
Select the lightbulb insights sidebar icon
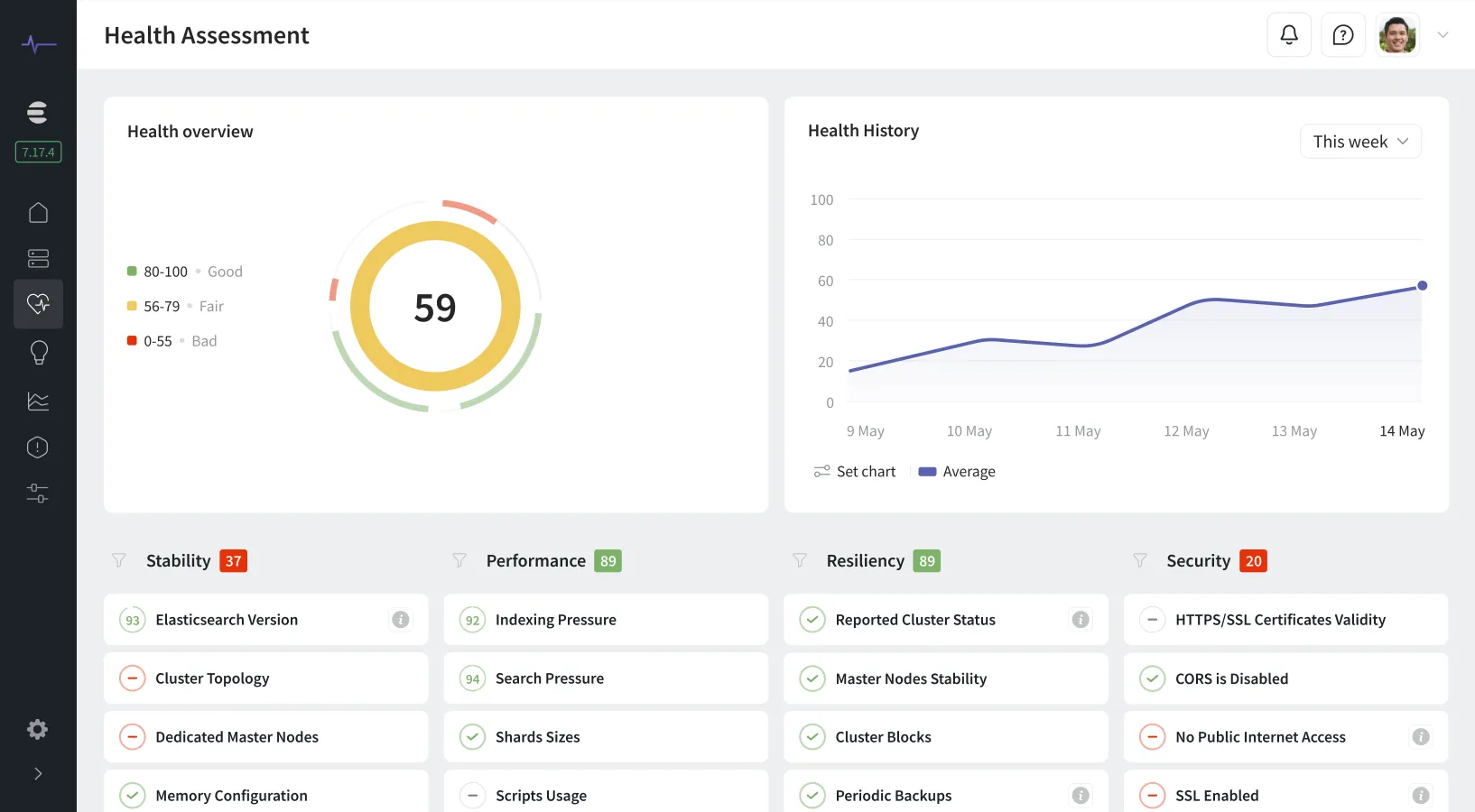(38, 352)
